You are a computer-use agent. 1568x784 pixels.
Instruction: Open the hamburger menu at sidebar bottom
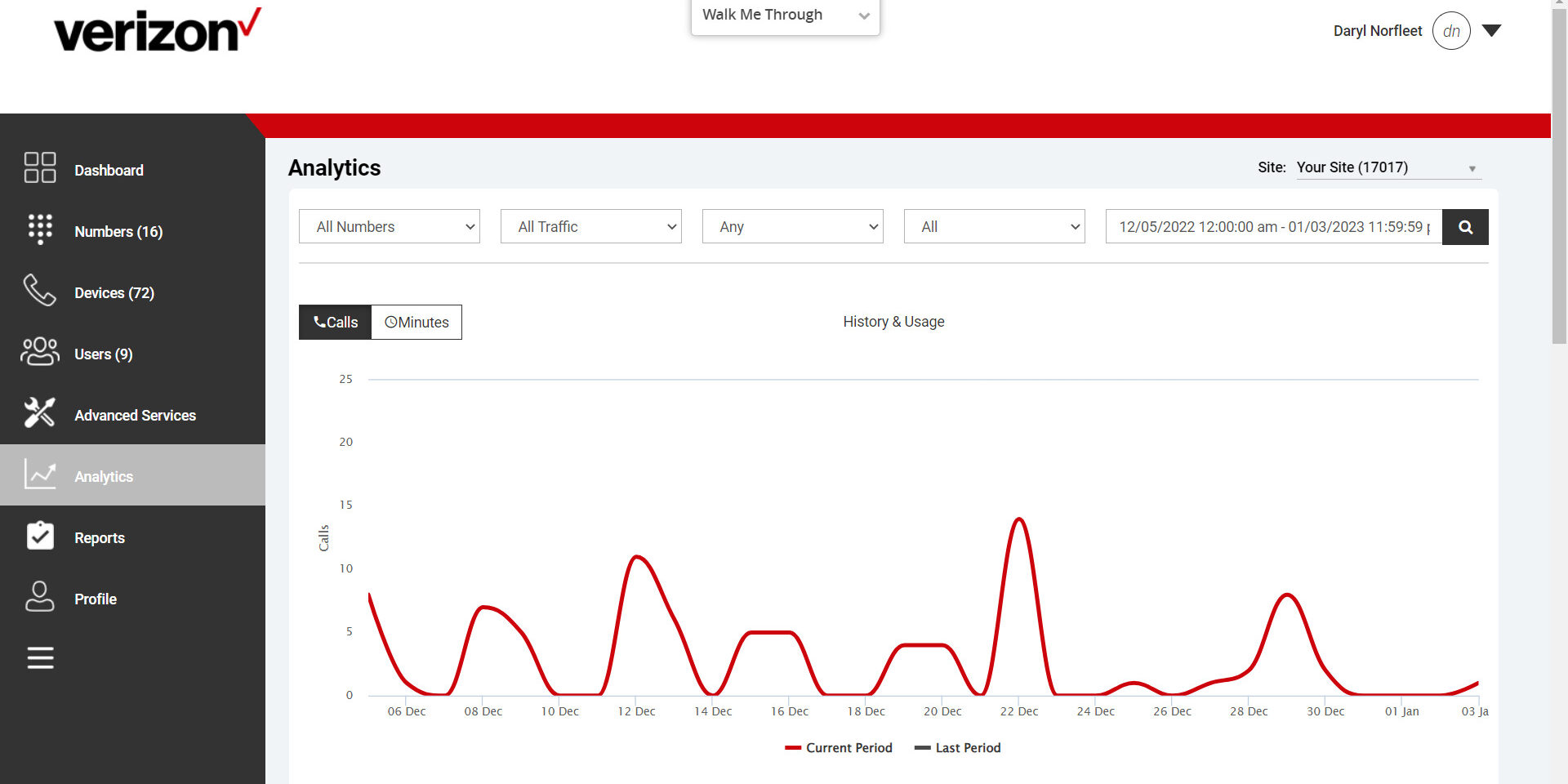point(39,658)
